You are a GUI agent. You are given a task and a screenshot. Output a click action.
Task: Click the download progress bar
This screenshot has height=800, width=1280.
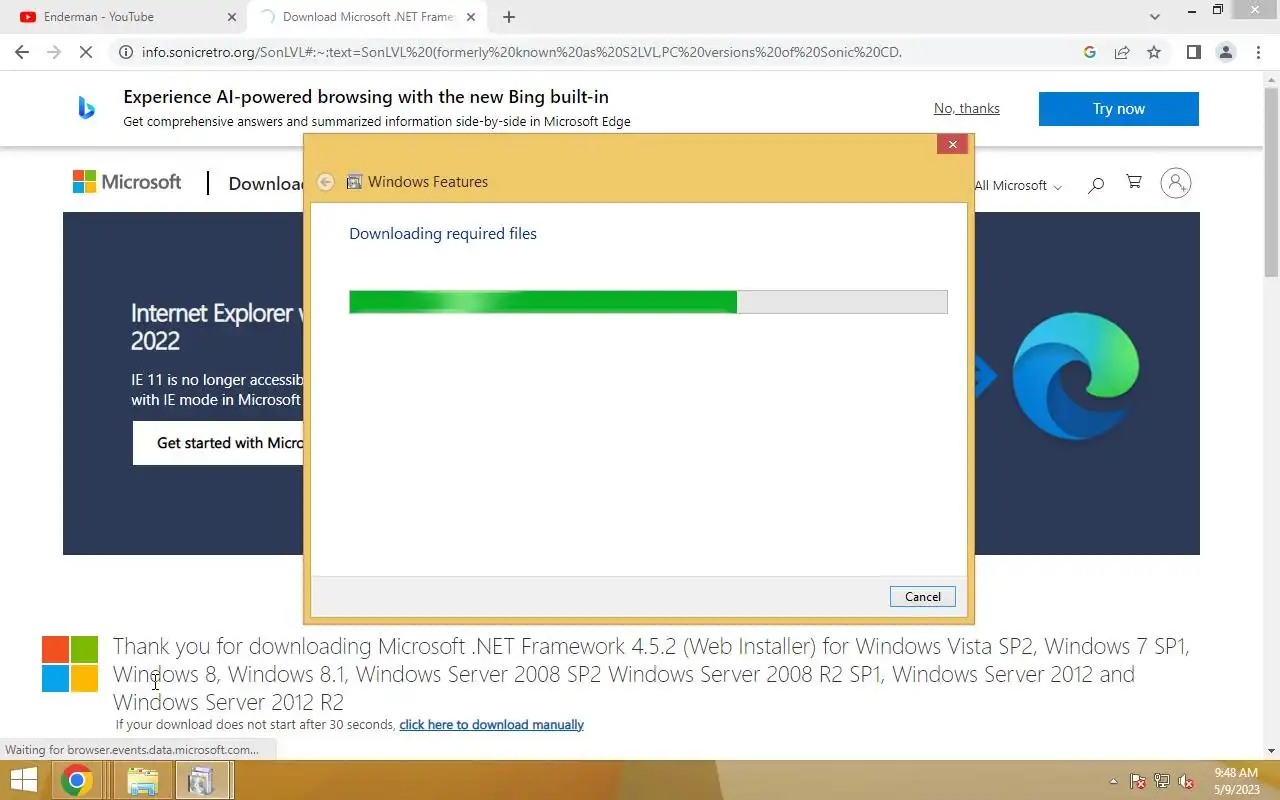(648, 302)
